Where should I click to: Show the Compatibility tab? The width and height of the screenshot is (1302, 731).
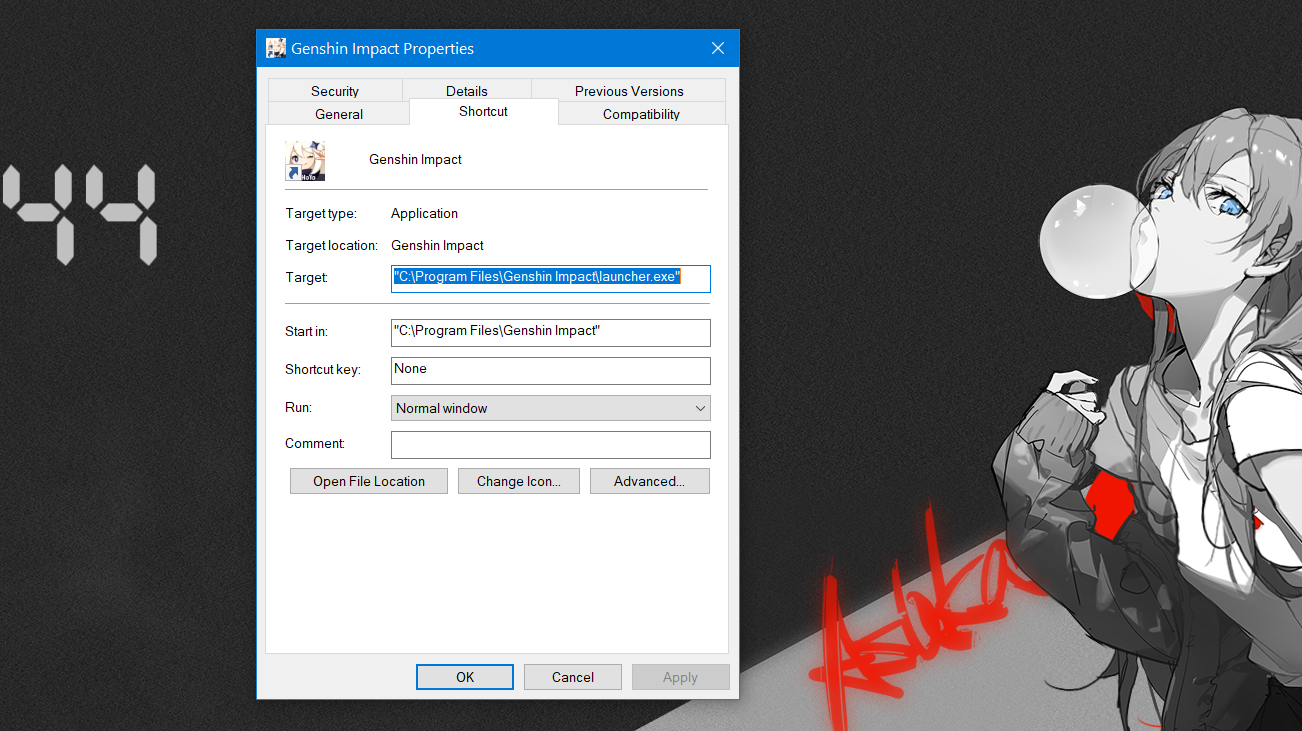pyautogui.click(x=641, y=114)
